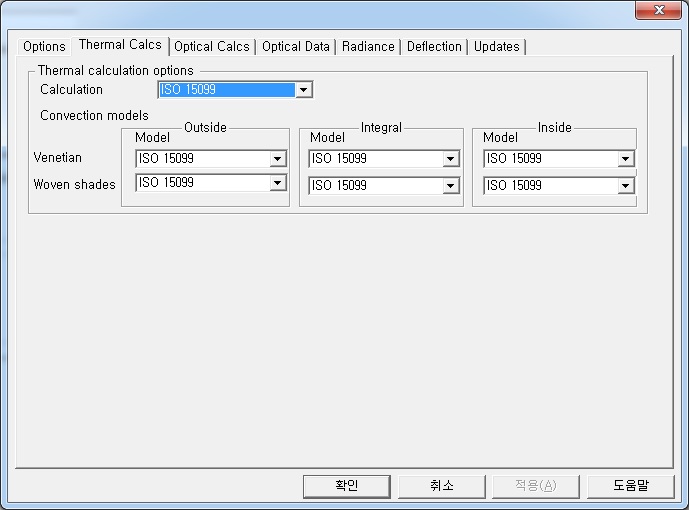The image size is (689, 510).
Task: Open Woven shades Outside model dropdown
Action: coord(277,183)
